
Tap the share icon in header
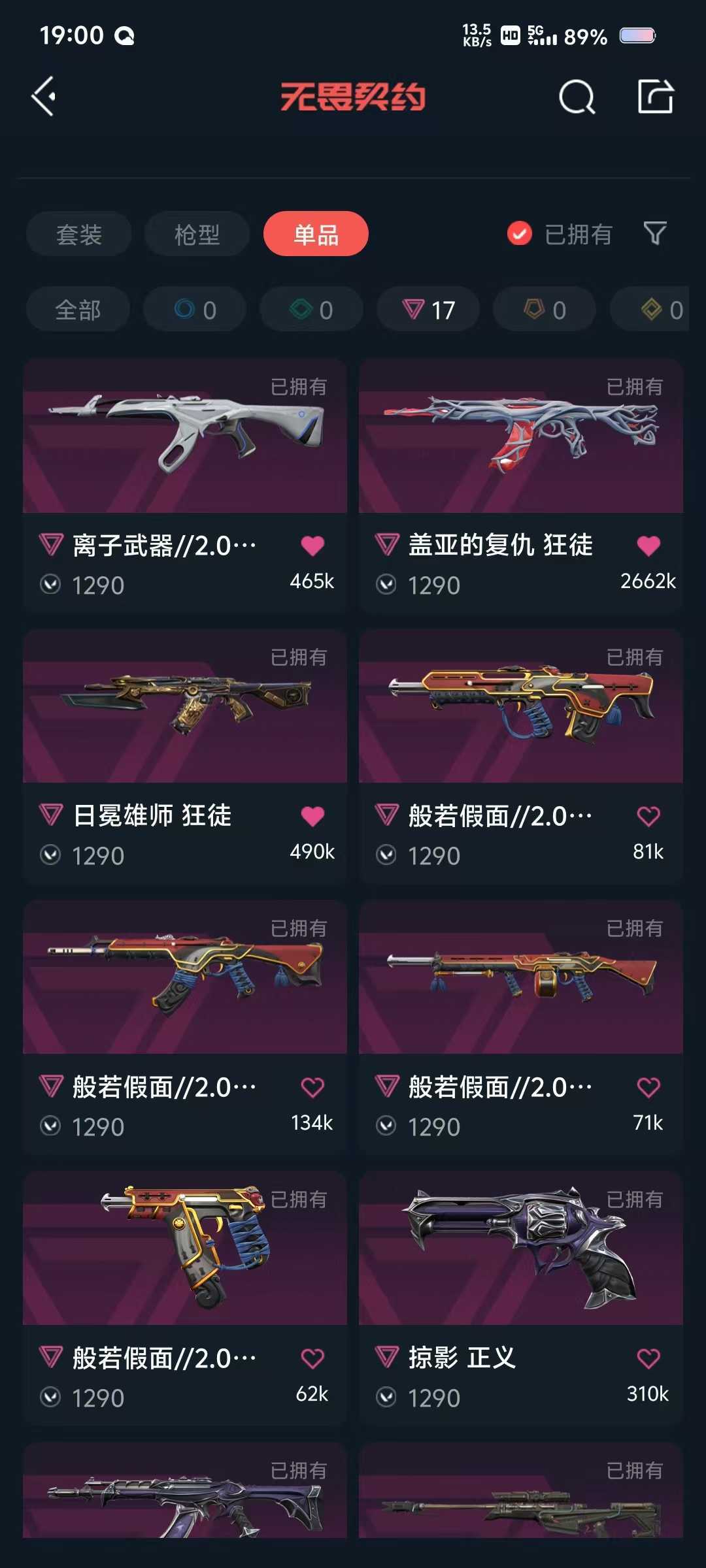click(655, 97)
